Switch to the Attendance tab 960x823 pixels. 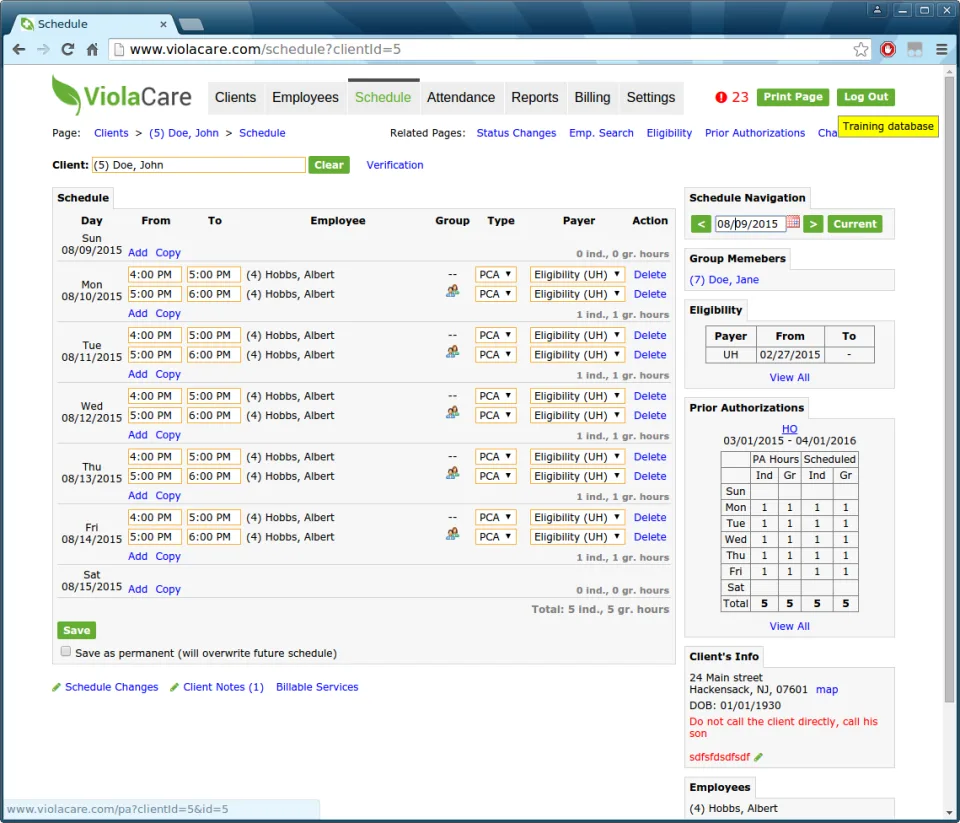click(x=461, y=97)
